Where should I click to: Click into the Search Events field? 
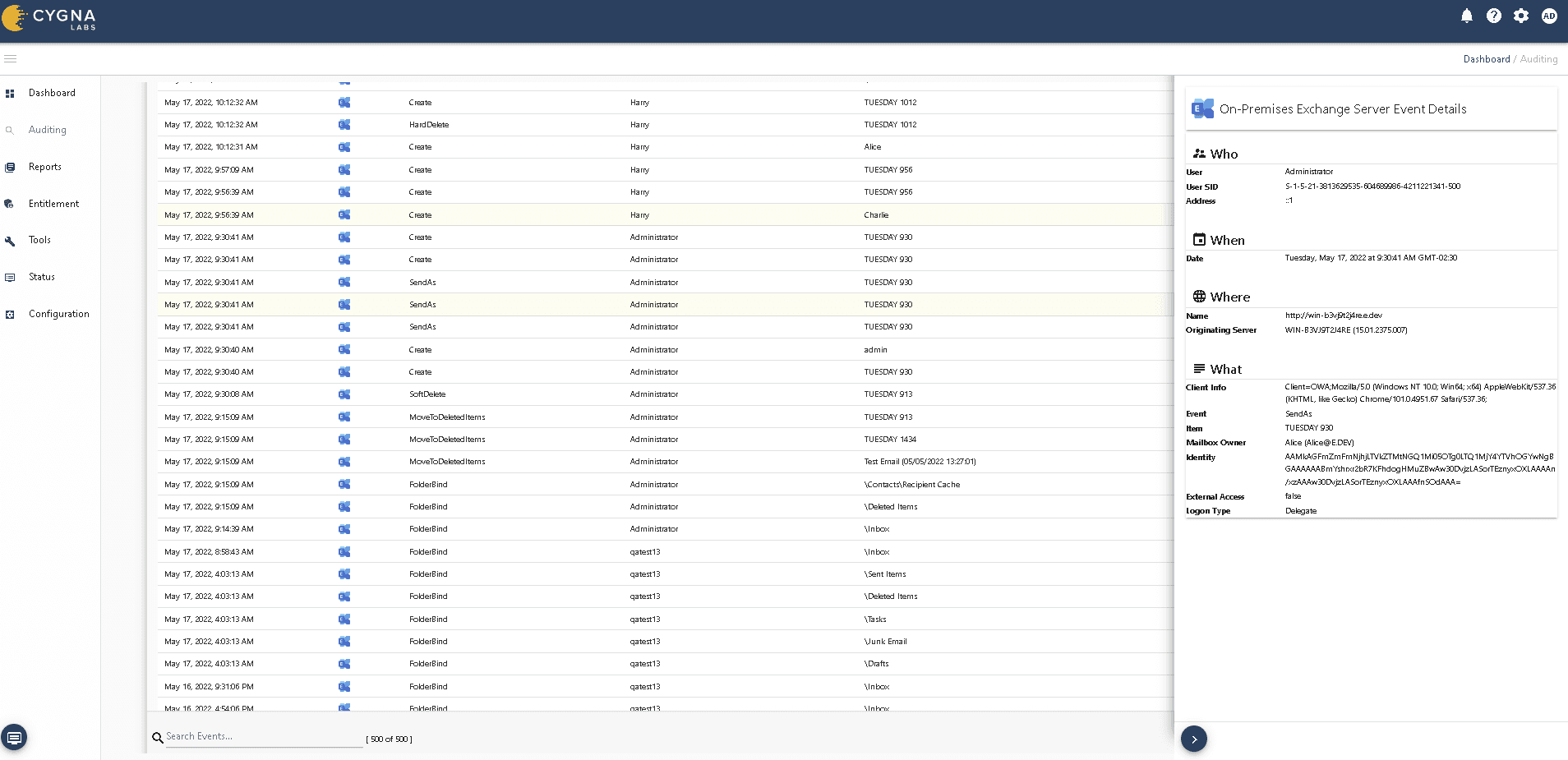[x=263, y=737]
